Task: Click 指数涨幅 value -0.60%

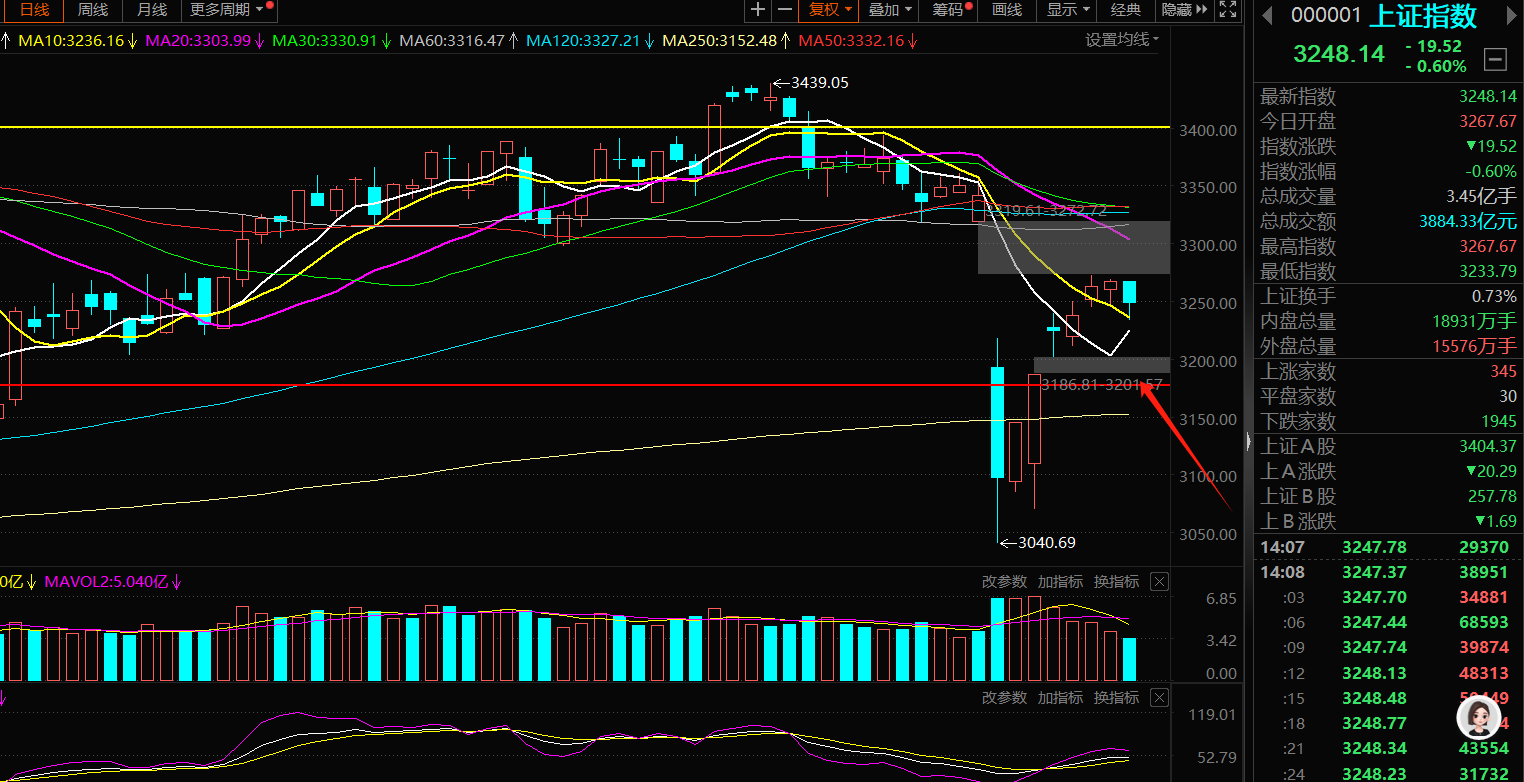Action: 1491,172
